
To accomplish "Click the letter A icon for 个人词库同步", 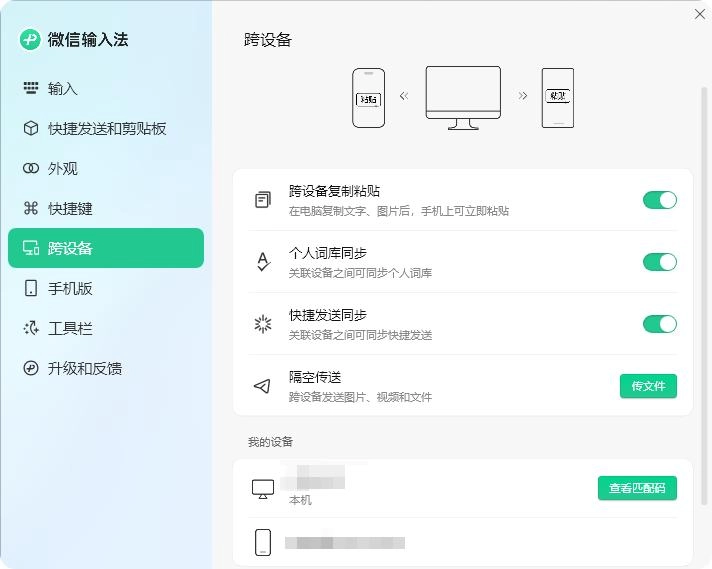I will tap(263, 262).
